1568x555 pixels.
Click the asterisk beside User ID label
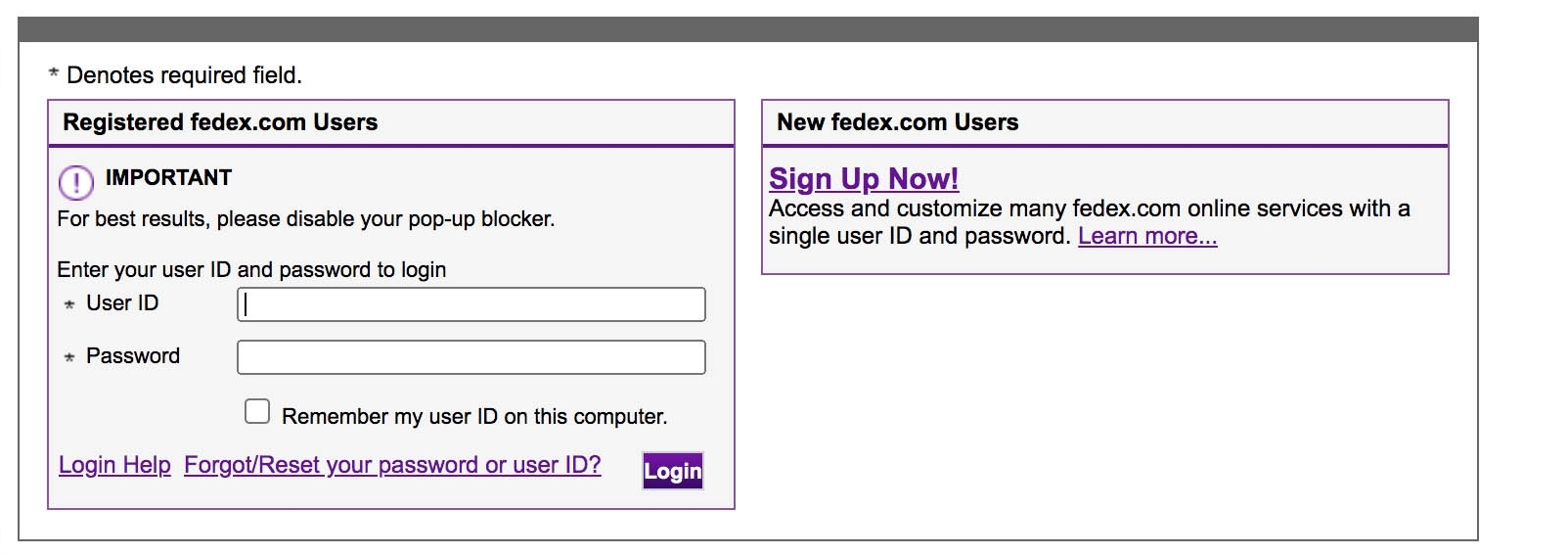click(x=69, y=304)
